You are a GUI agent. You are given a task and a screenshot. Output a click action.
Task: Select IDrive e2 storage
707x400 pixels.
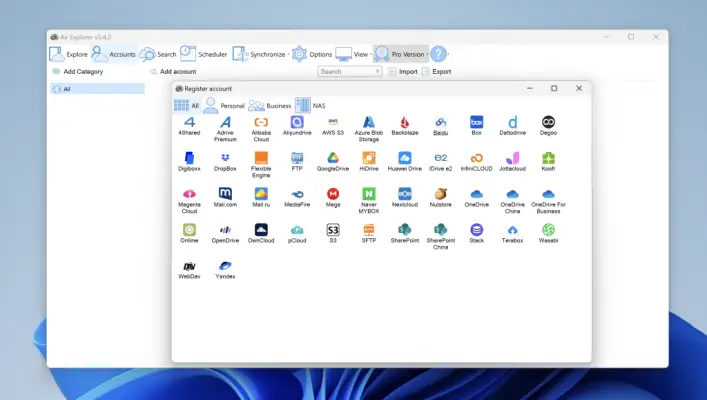(x=441, y=162)
